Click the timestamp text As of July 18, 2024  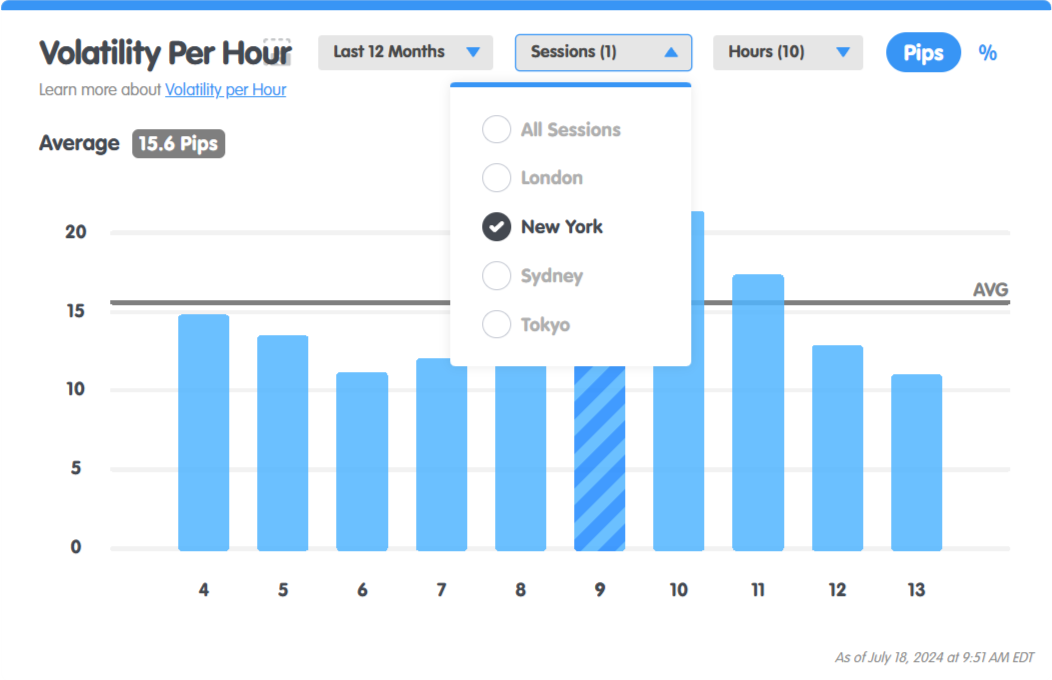coord(935,657)
